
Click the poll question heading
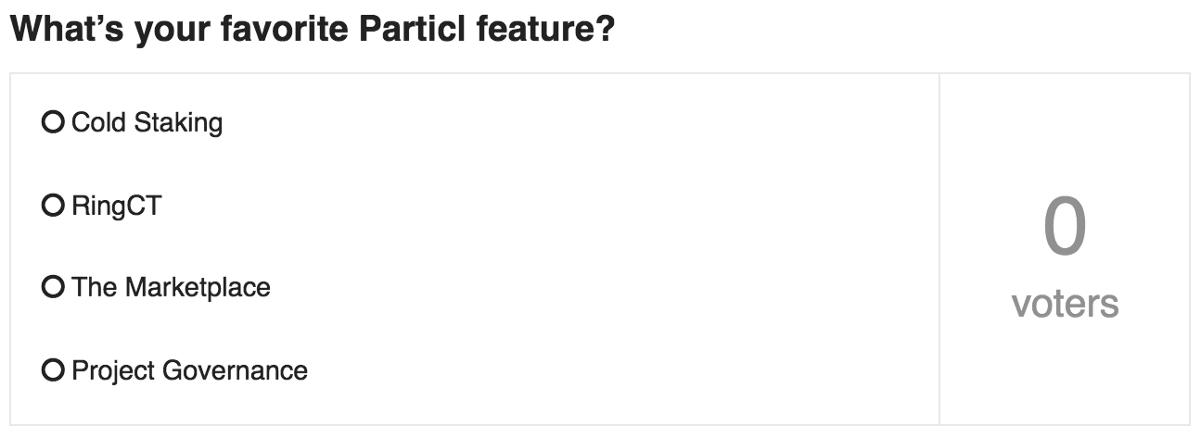pyautogui.click(x=311, y=30)
